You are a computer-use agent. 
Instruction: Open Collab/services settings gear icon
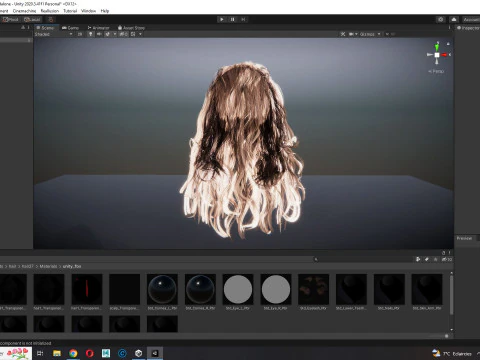pos(441,19)
